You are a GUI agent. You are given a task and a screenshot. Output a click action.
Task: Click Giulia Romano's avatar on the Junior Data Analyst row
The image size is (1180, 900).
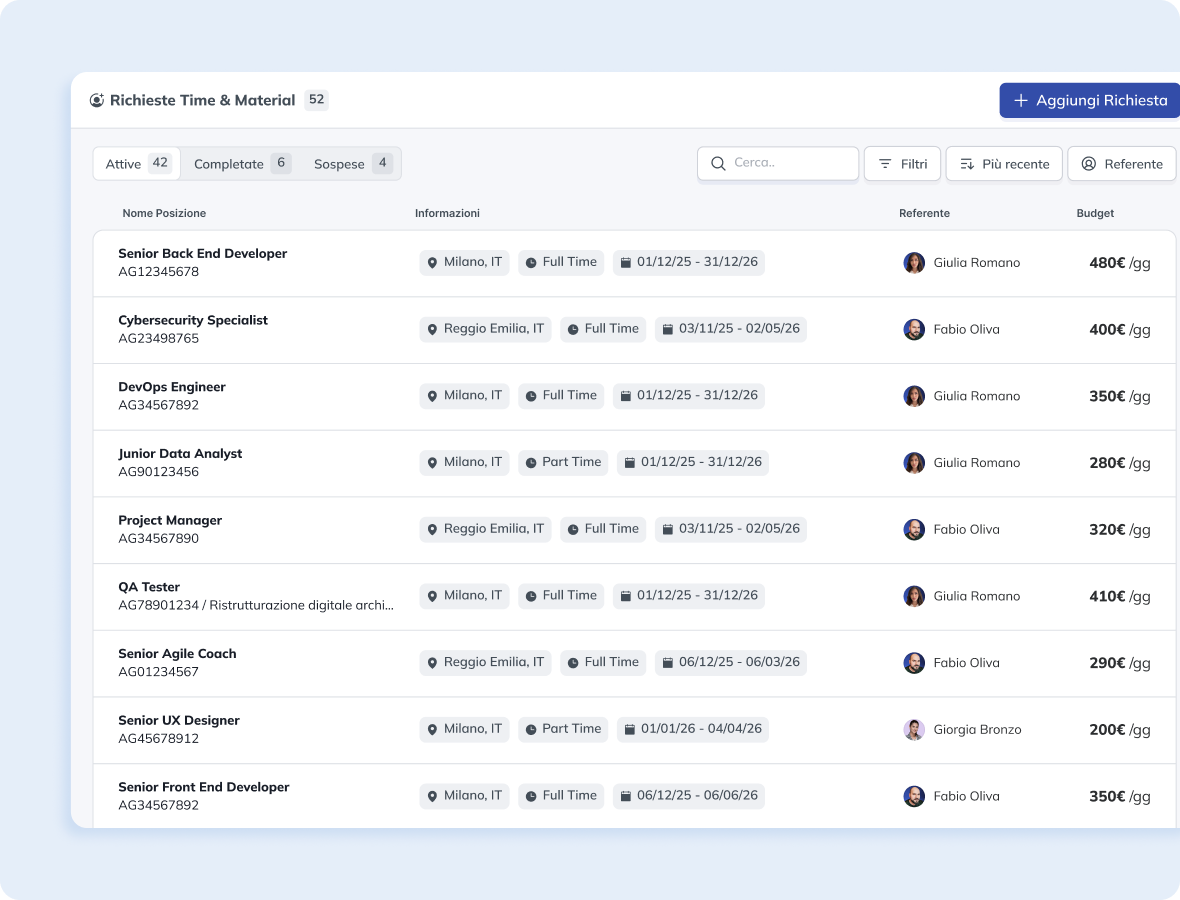point(914,463)
